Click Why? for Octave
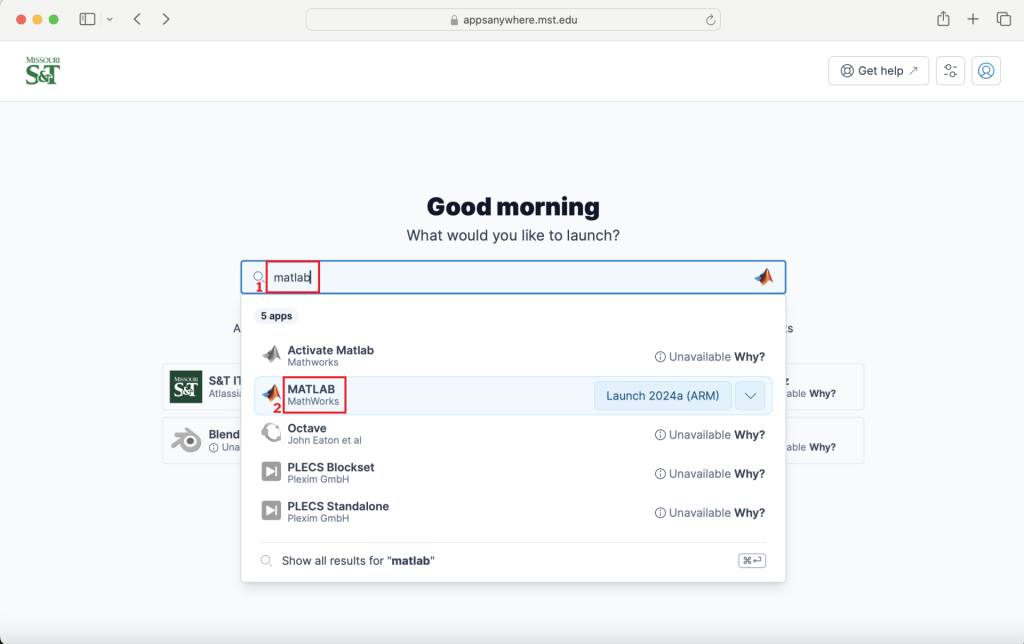This screenshot has height=644, width=1024. [x=749, y=434]
